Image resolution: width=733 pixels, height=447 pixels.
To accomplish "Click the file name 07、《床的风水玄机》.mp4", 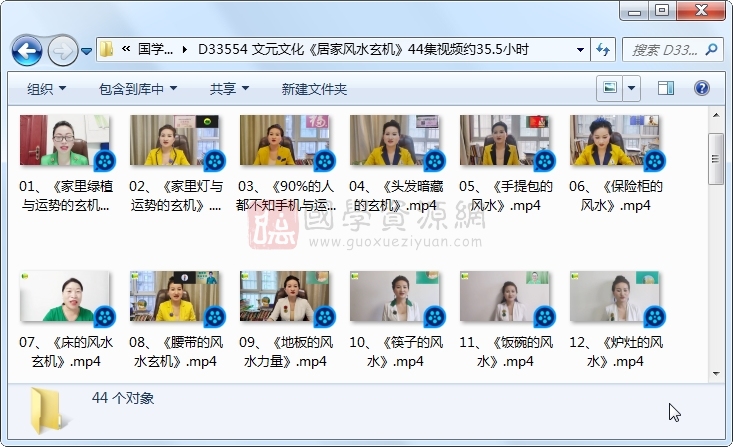I will click(x=66, y=352).
